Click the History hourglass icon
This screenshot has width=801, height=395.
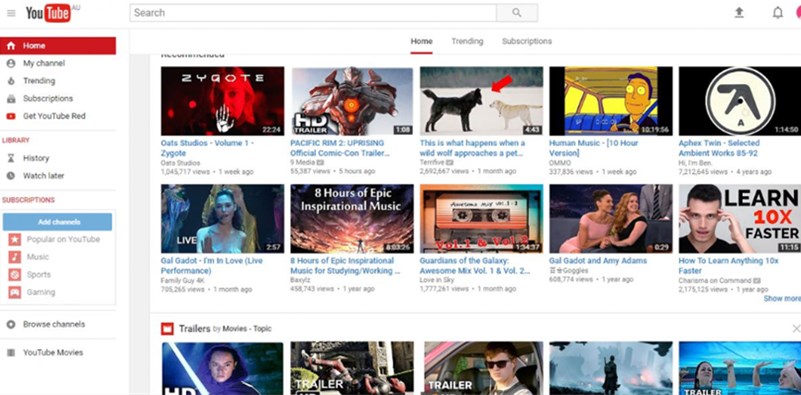(x=11, y=158)
